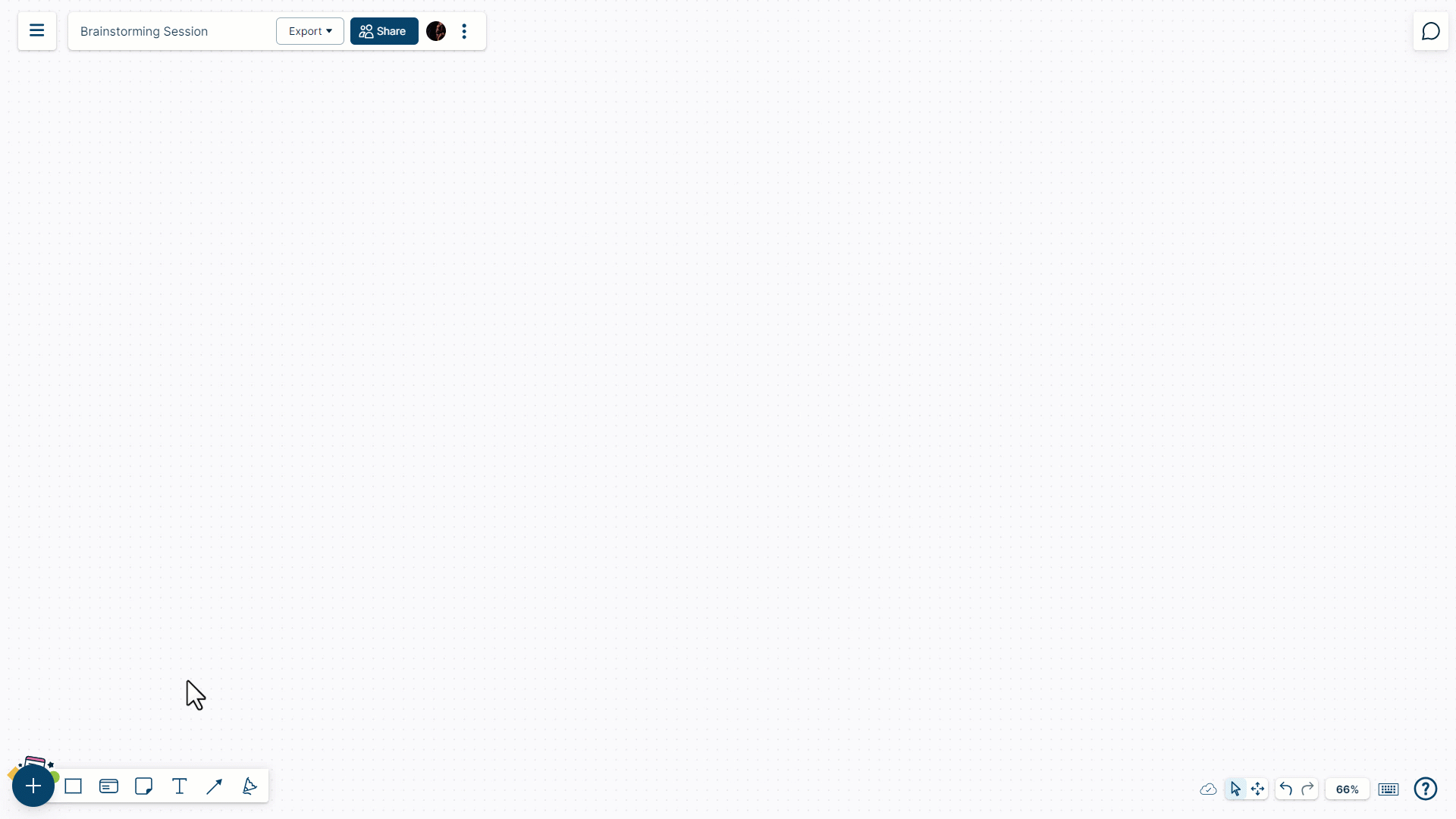Select the text tool
The image size is (1456, 819).
[x=179, y=787]
